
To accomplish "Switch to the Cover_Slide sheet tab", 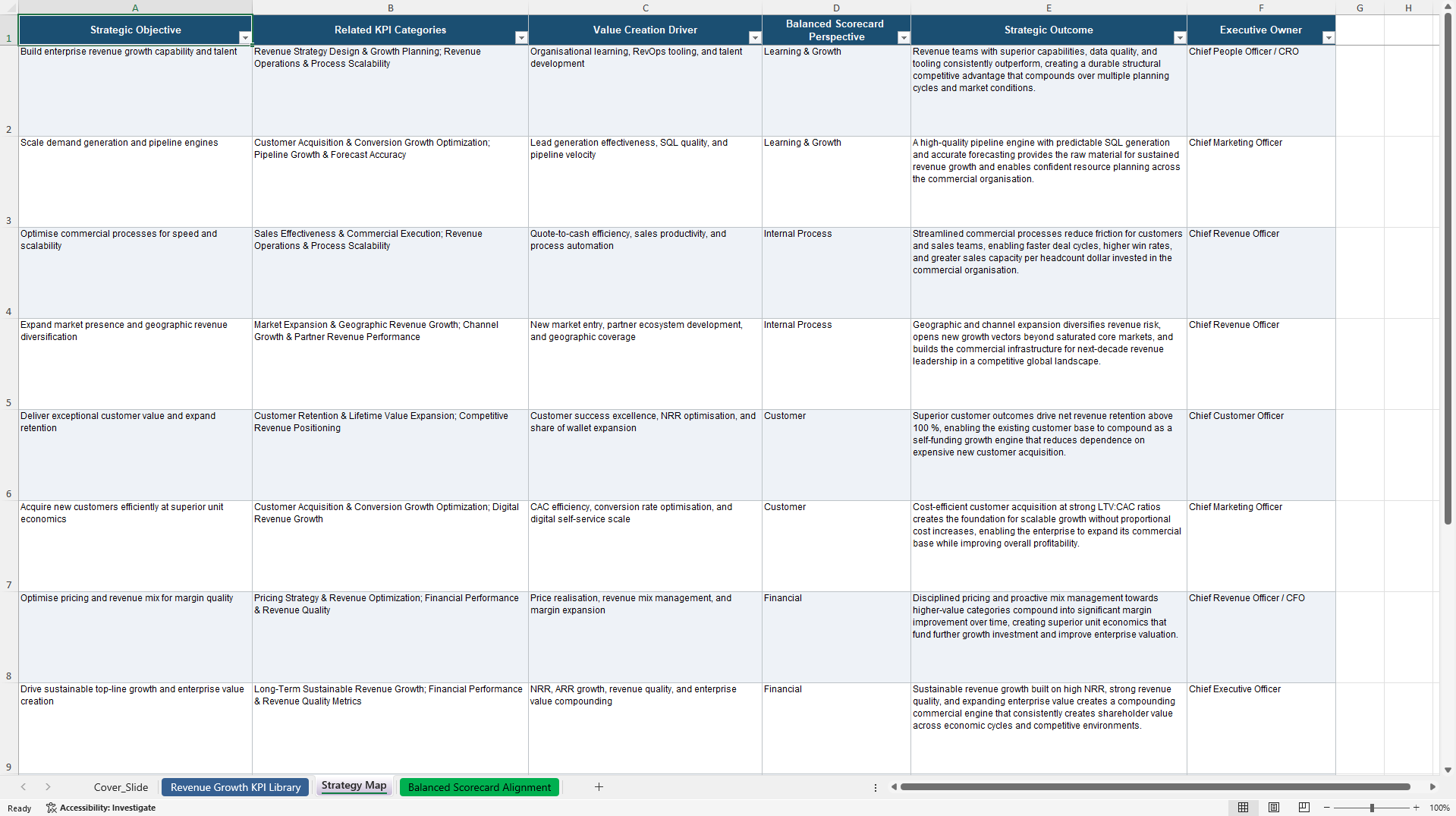I will coord(121,787).
